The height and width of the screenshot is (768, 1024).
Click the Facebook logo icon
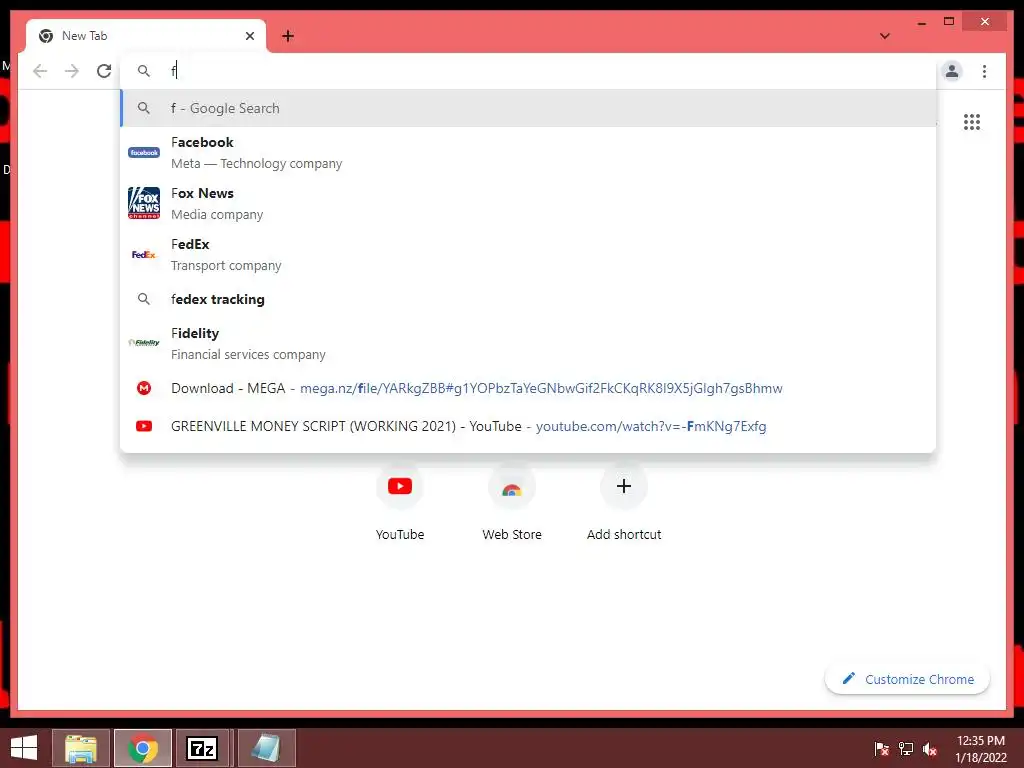[144, 152]
